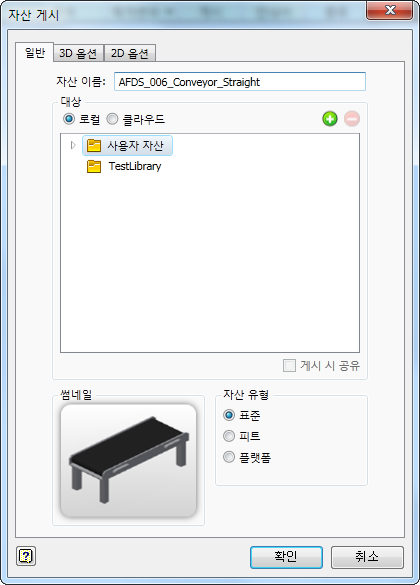
Task: Close the 자산 게시 dialog with X
Action: click(x=390, y=10)
